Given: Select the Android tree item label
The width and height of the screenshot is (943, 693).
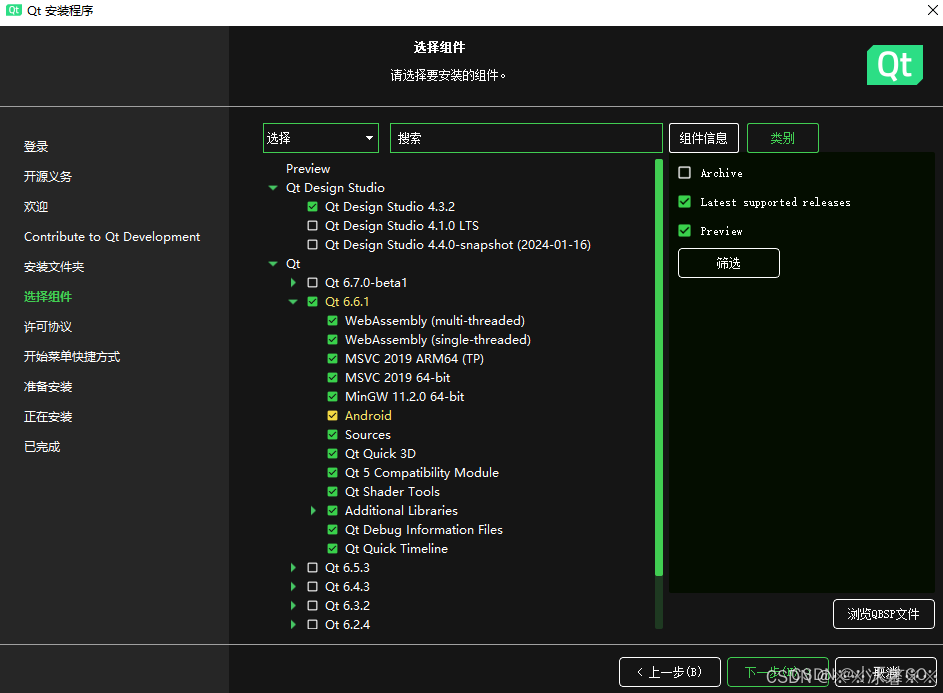Looking at the screenshot, I should [368, 416].
